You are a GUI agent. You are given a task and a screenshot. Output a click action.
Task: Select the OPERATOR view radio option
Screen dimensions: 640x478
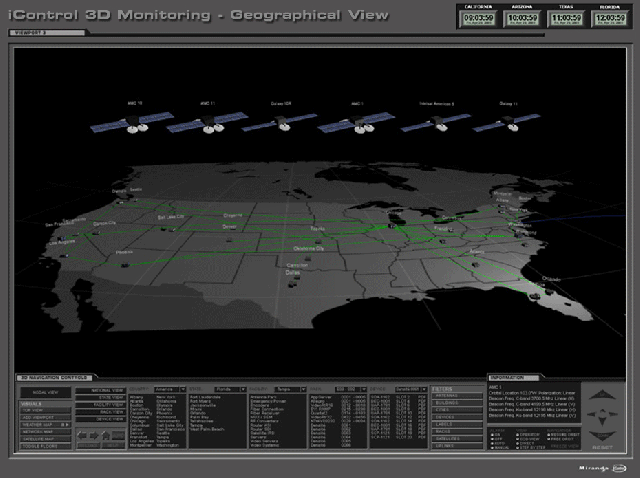coord(518,435)
